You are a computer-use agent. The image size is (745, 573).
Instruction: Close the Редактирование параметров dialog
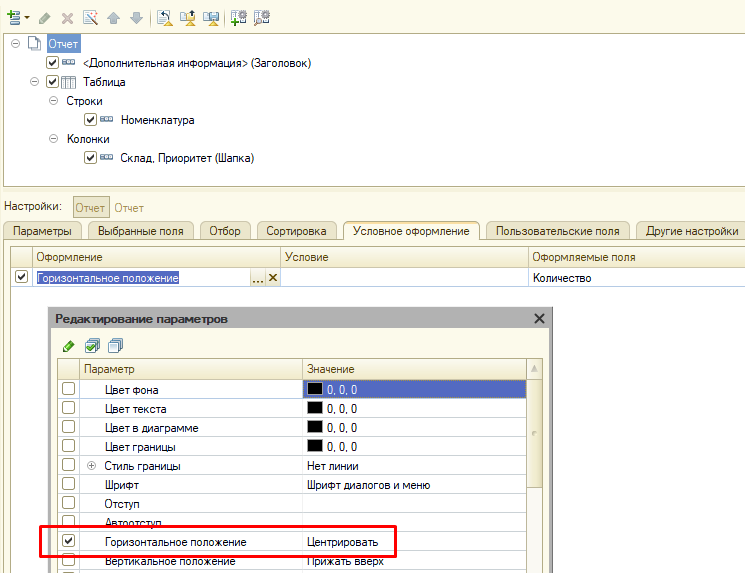click(539, 319)
